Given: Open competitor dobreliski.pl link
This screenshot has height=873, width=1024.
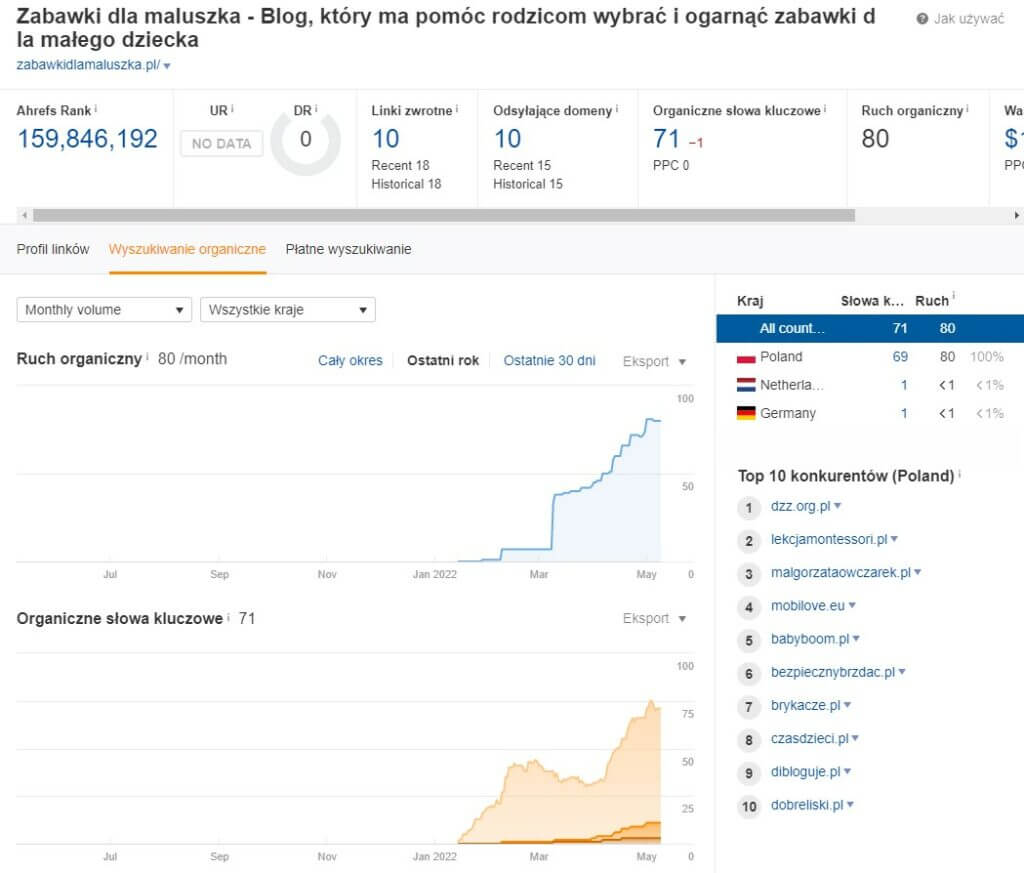Looking at the screenshot, I should [807, 805].
